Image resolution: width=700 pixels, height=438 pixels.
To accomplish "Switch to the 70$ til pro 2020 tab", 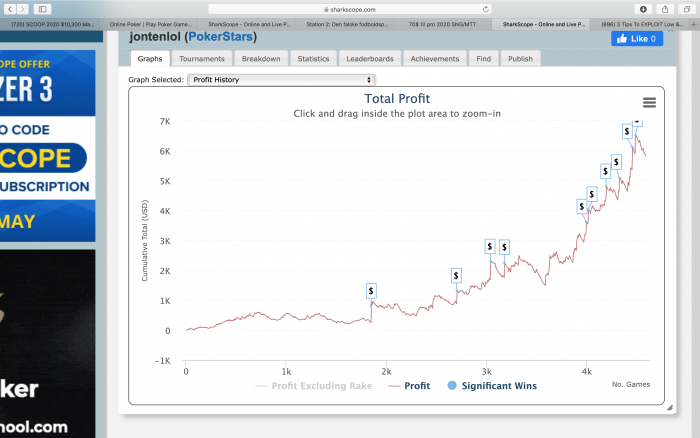I will click(x=442, y=24).
